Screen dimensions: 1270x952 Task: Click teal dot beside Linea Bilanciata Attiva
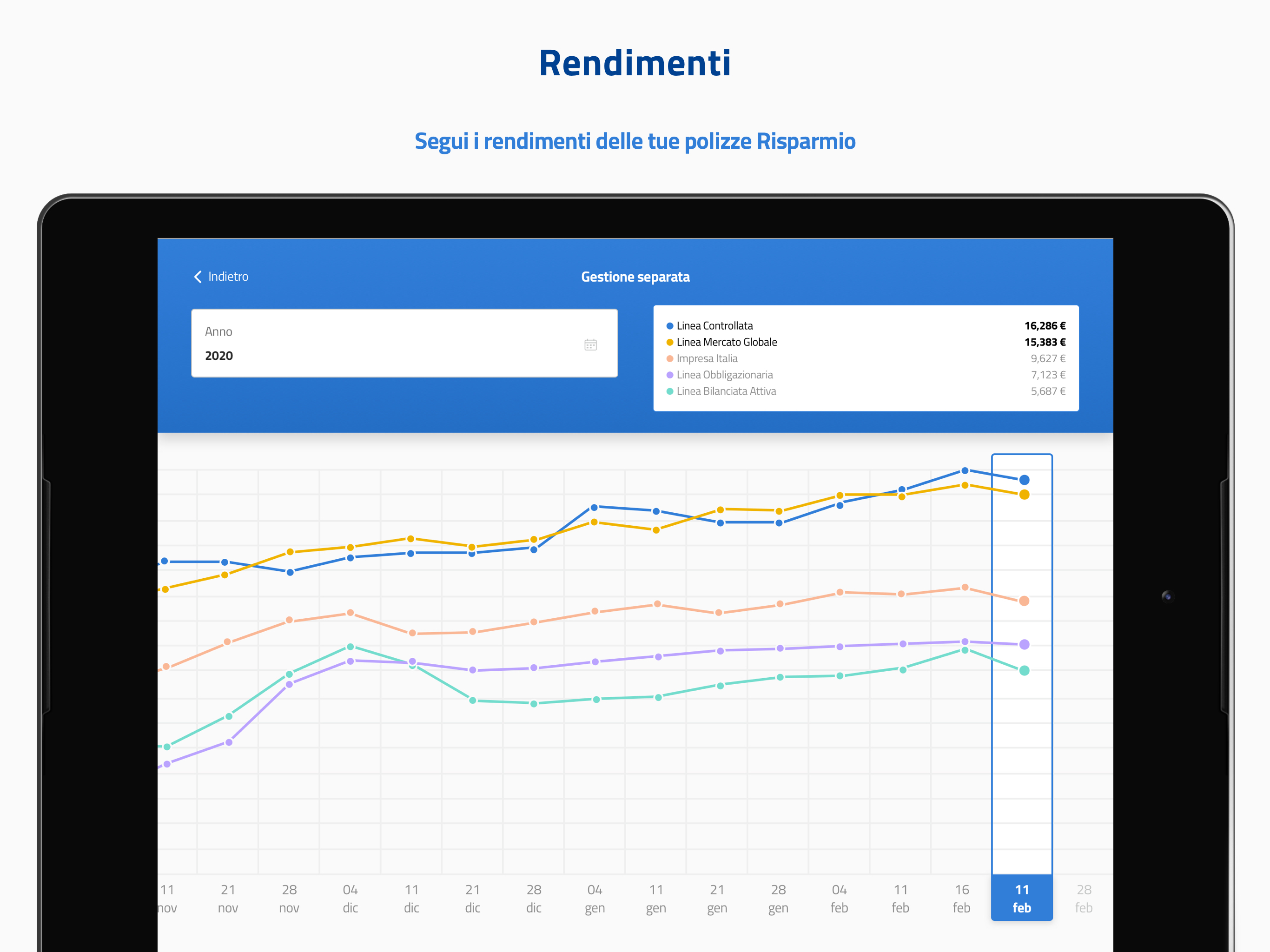[669, 391]
